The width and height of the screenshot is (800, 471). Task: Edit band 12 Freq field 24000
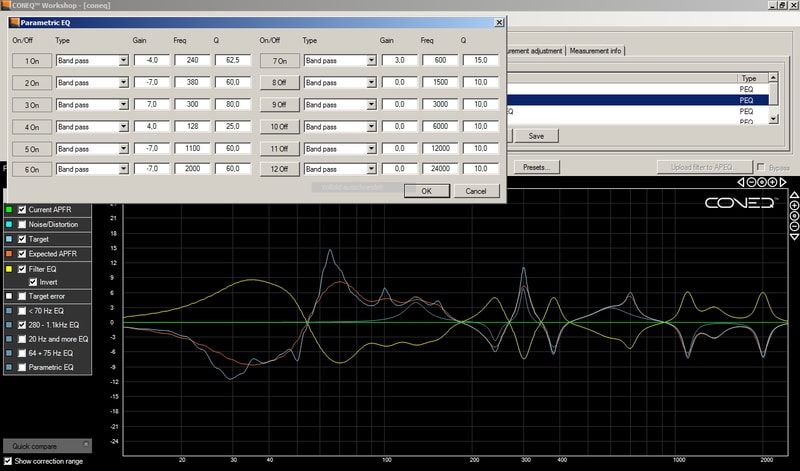point(440,168)
